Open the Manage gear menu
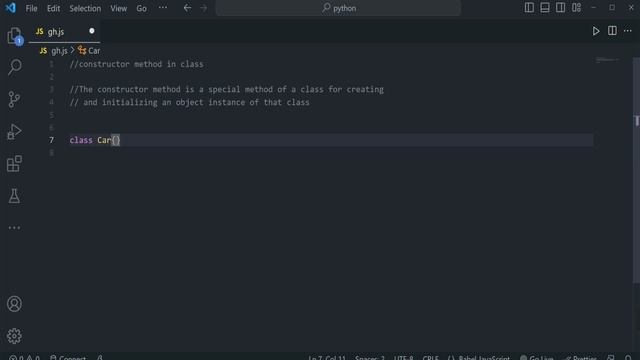The width and height of the screenshot is (640, 360). click(14, 336)
